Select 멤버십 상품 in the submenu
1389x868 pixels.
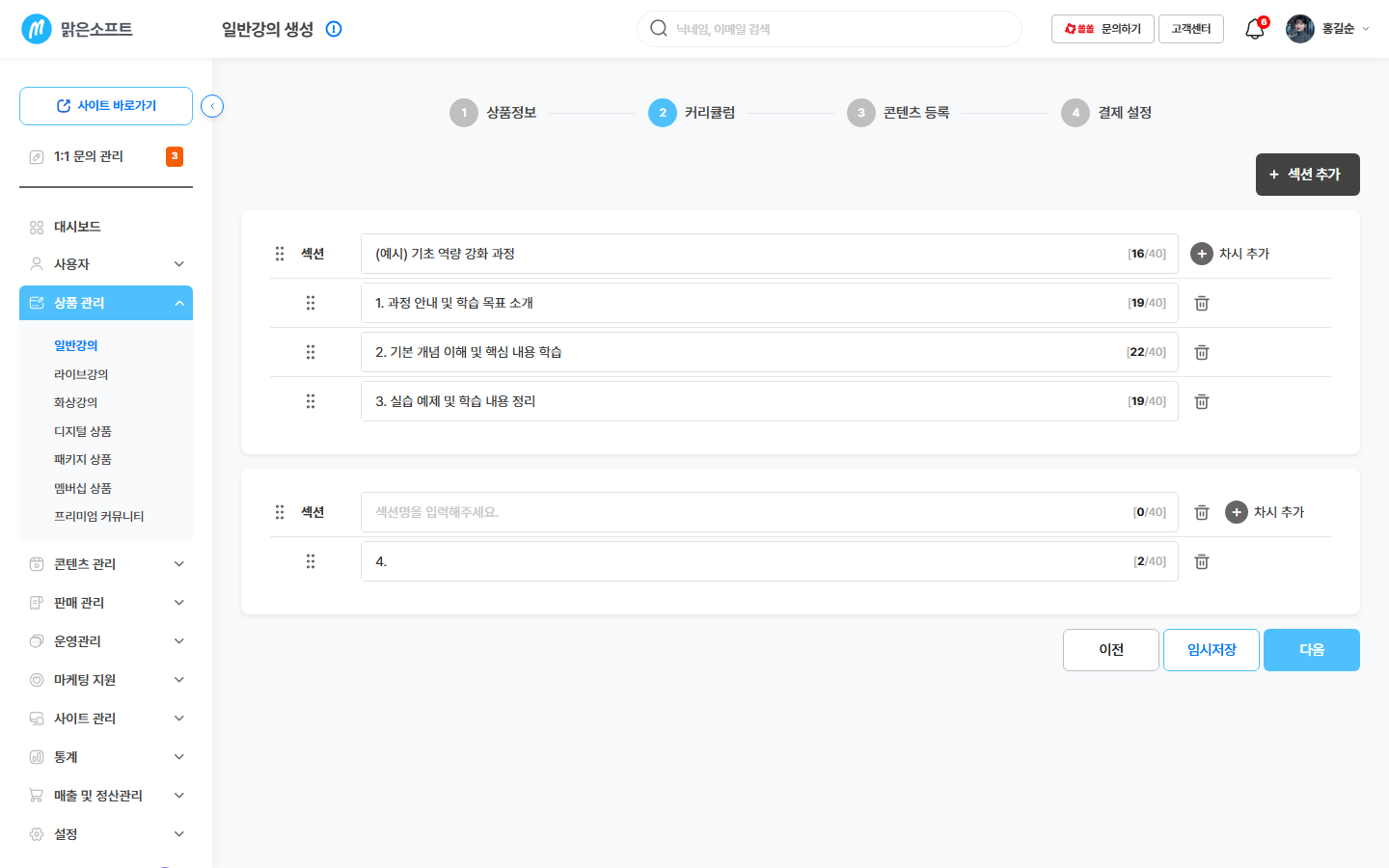tap(83, 488)
